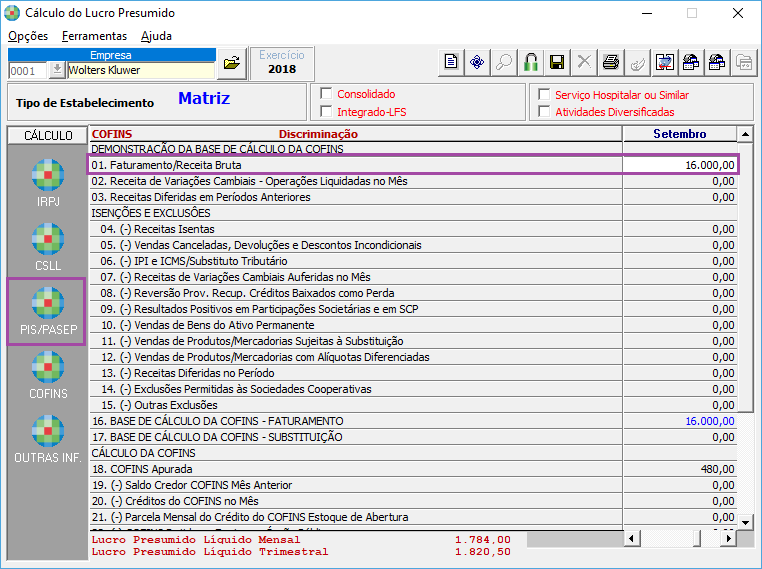762x569 pixels.
Task: Click the green padlock icon
Action: [531, 63]
